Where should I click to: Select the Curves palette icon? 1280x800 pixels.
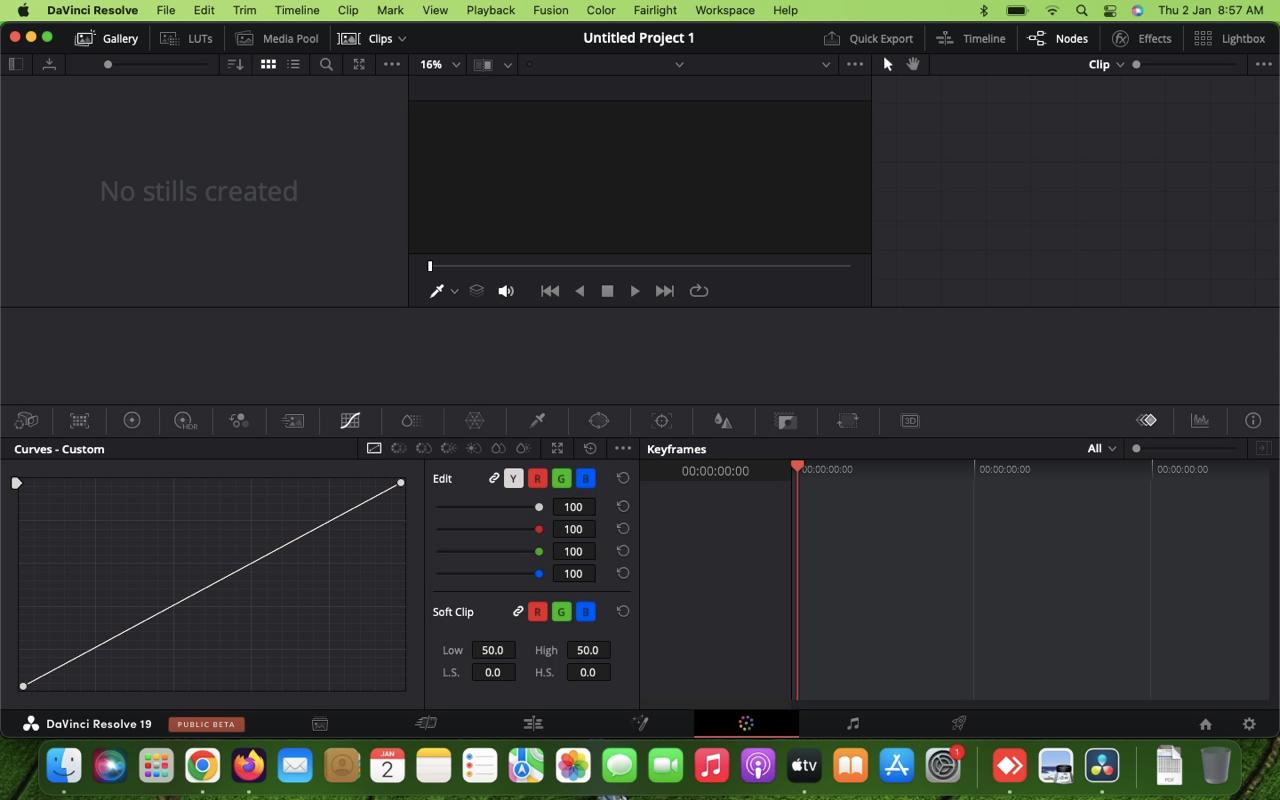click(350, 421)
